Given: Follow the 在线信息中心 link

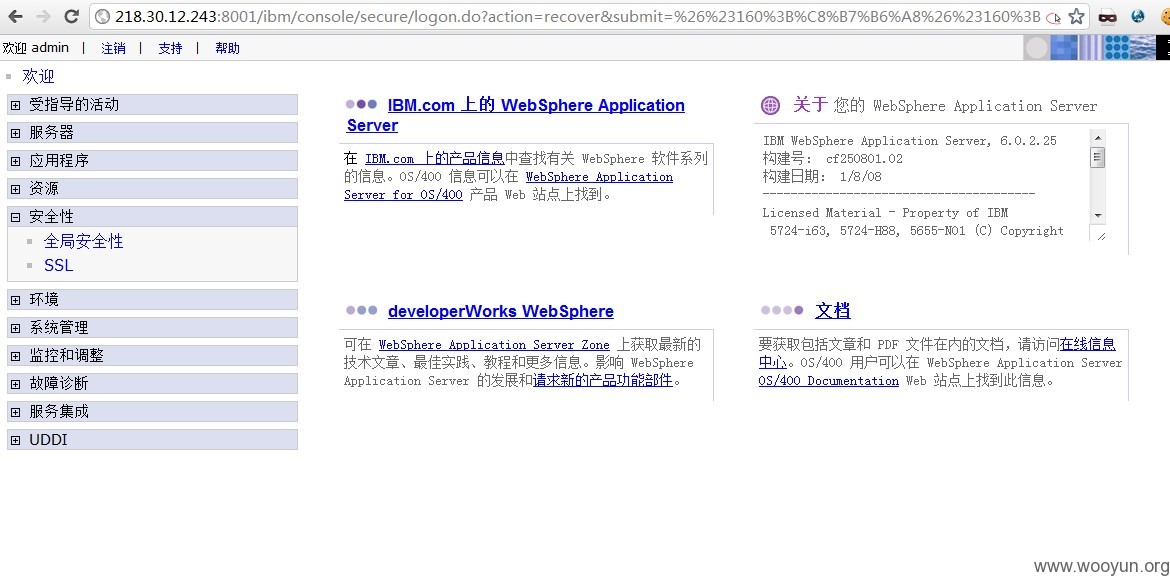Looking at the screenshot, I should pyautogui.click(x=937, y=354).
